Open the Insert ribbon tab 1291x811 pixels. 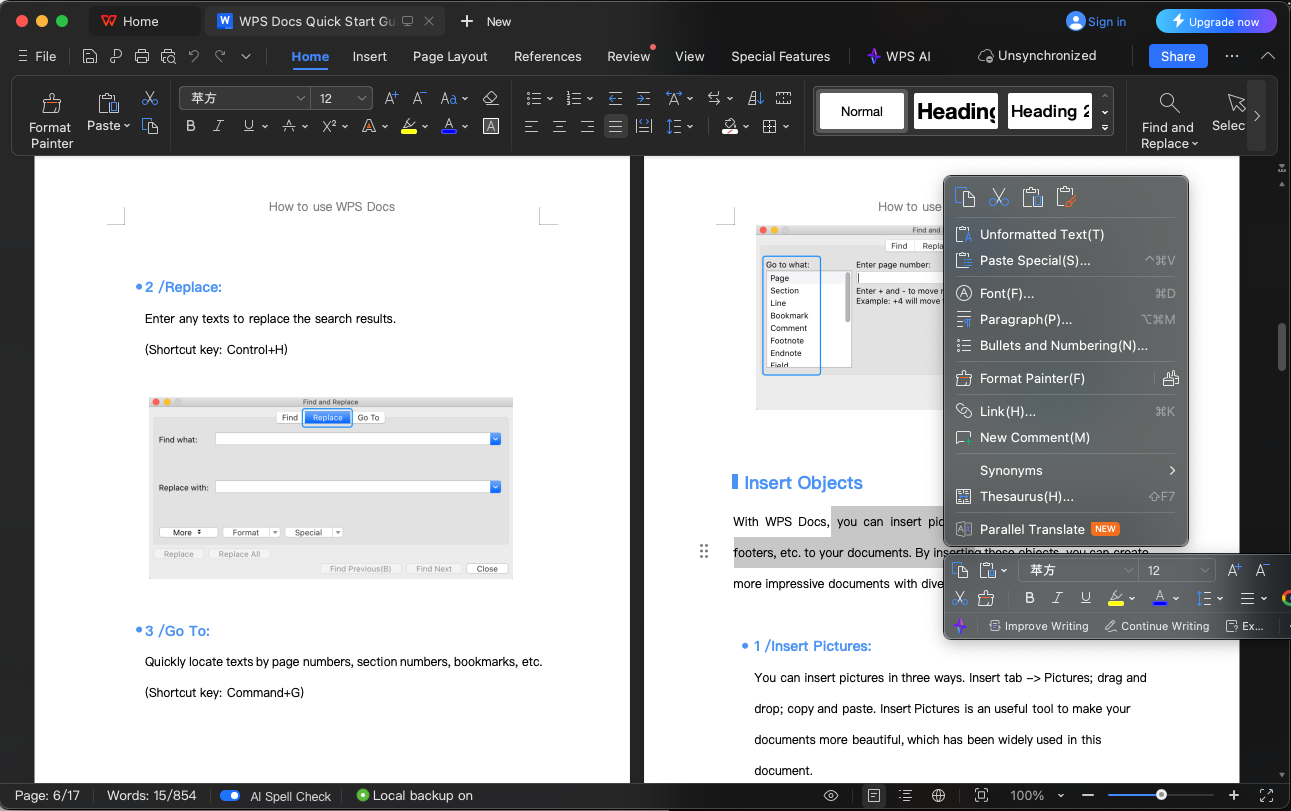coord(369,56)
